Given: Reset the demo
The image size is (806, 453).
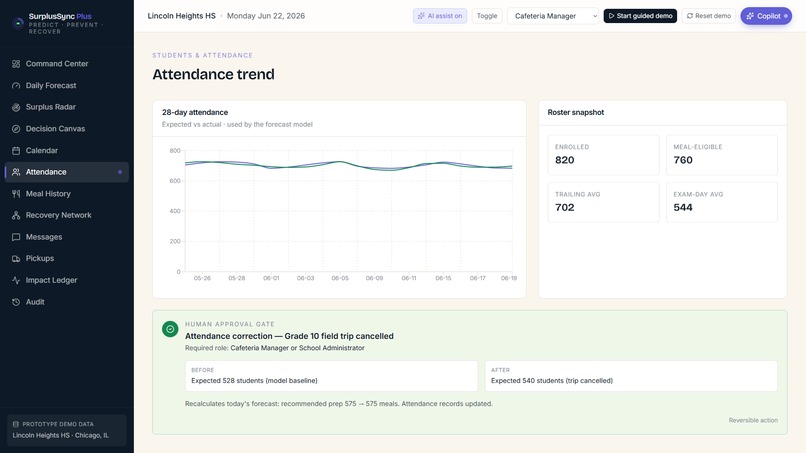Looking at the screenshot, I should coord(708,16).
